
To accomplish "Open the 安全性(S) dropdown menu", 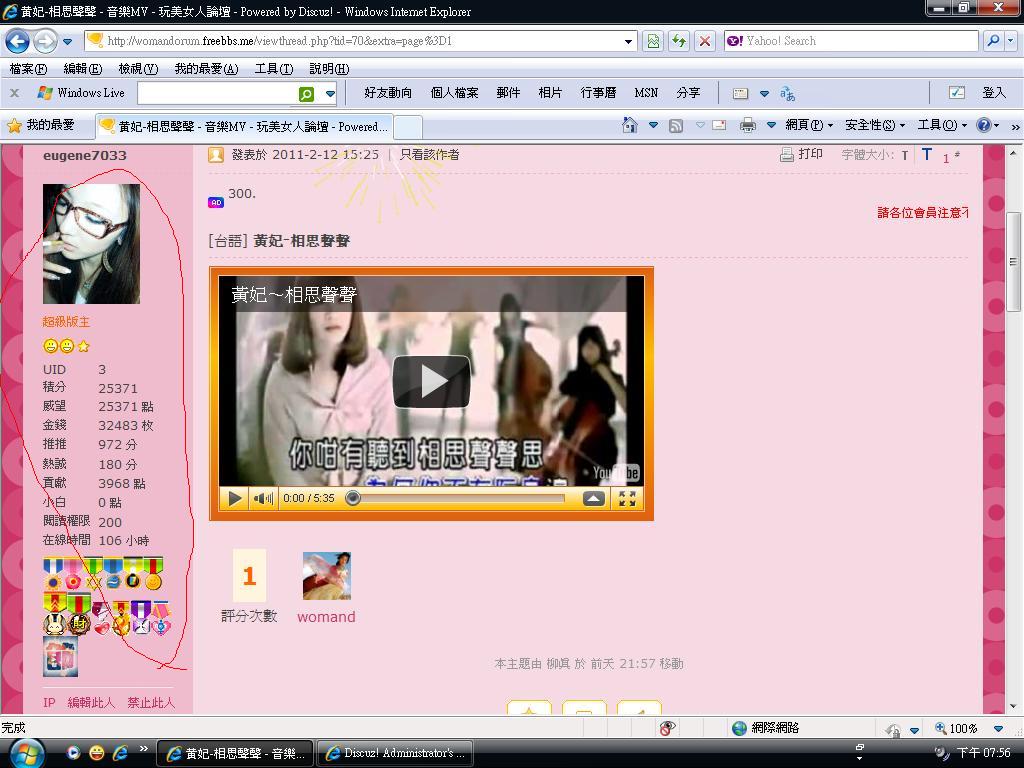I will point(875,125).
